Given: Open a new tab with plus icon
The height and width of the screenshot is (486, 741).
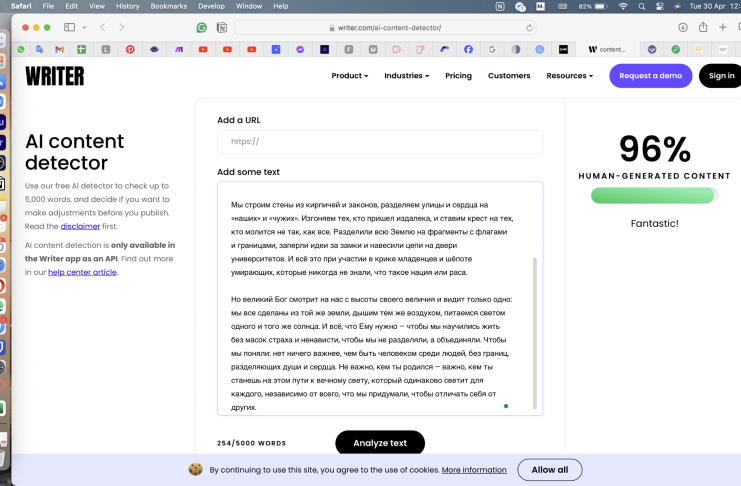Looking at the screenshot, I should tap(723, 27).
